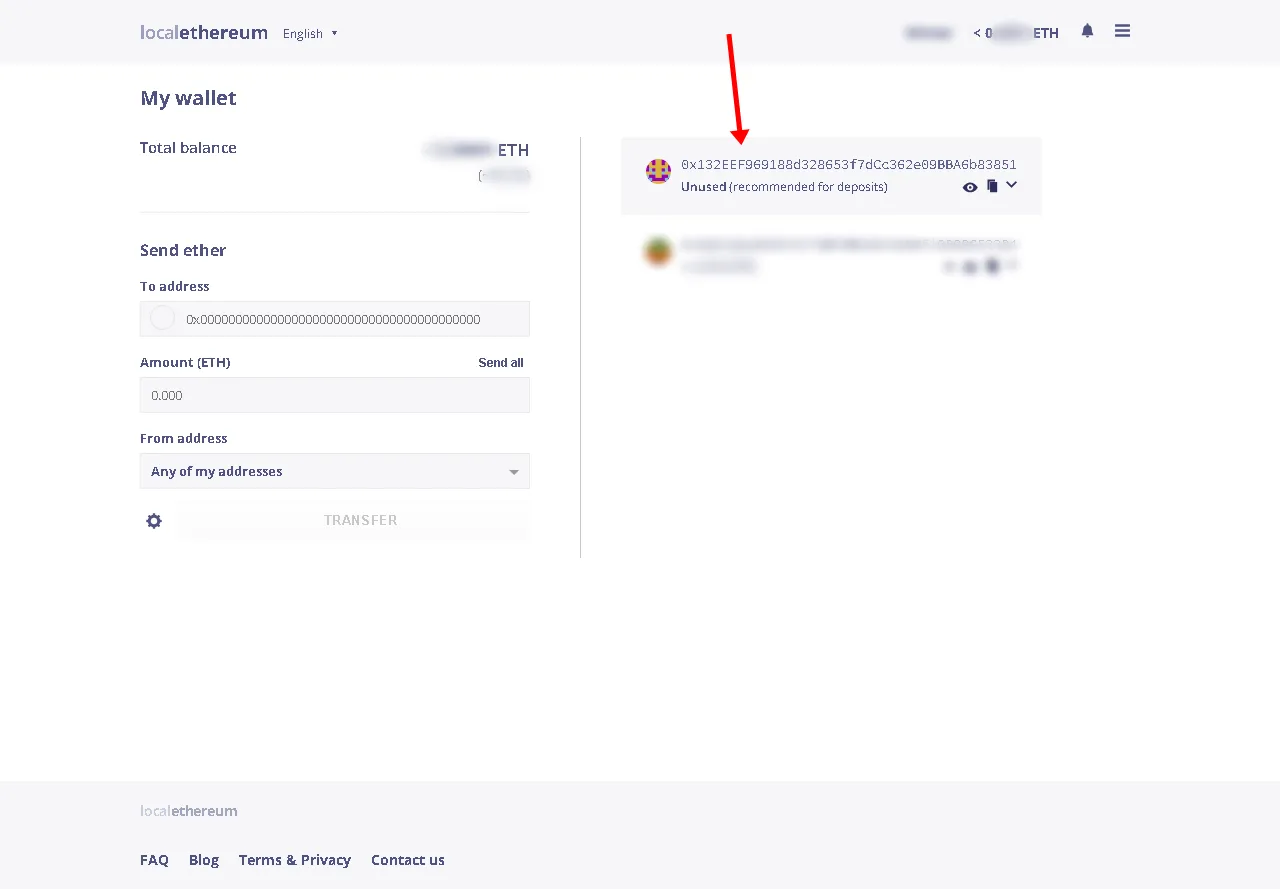Image resolution: width=1280 pixels, height=889 pixels.
Task: Click the Total balance label
Action: (188, 148)
